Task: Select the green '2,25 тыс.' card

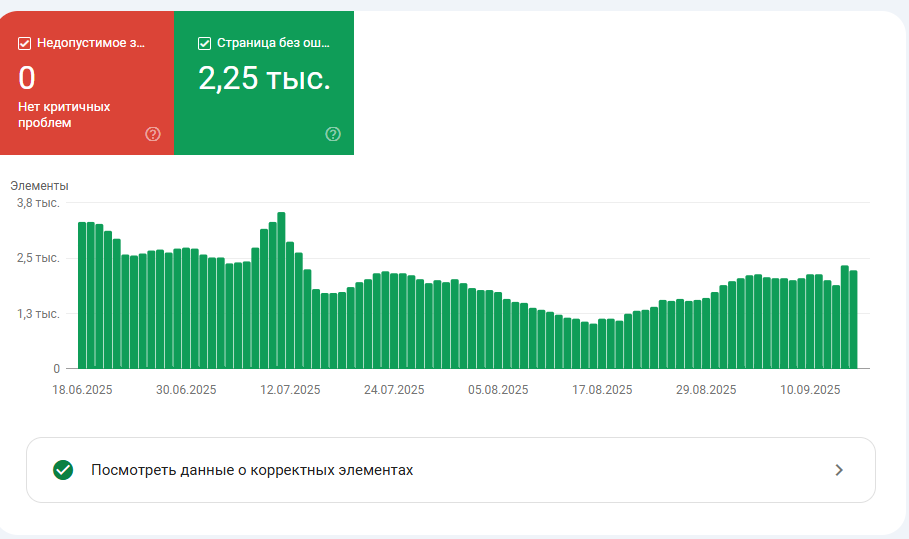Action: pyautogui.click(x=264, y=83)
